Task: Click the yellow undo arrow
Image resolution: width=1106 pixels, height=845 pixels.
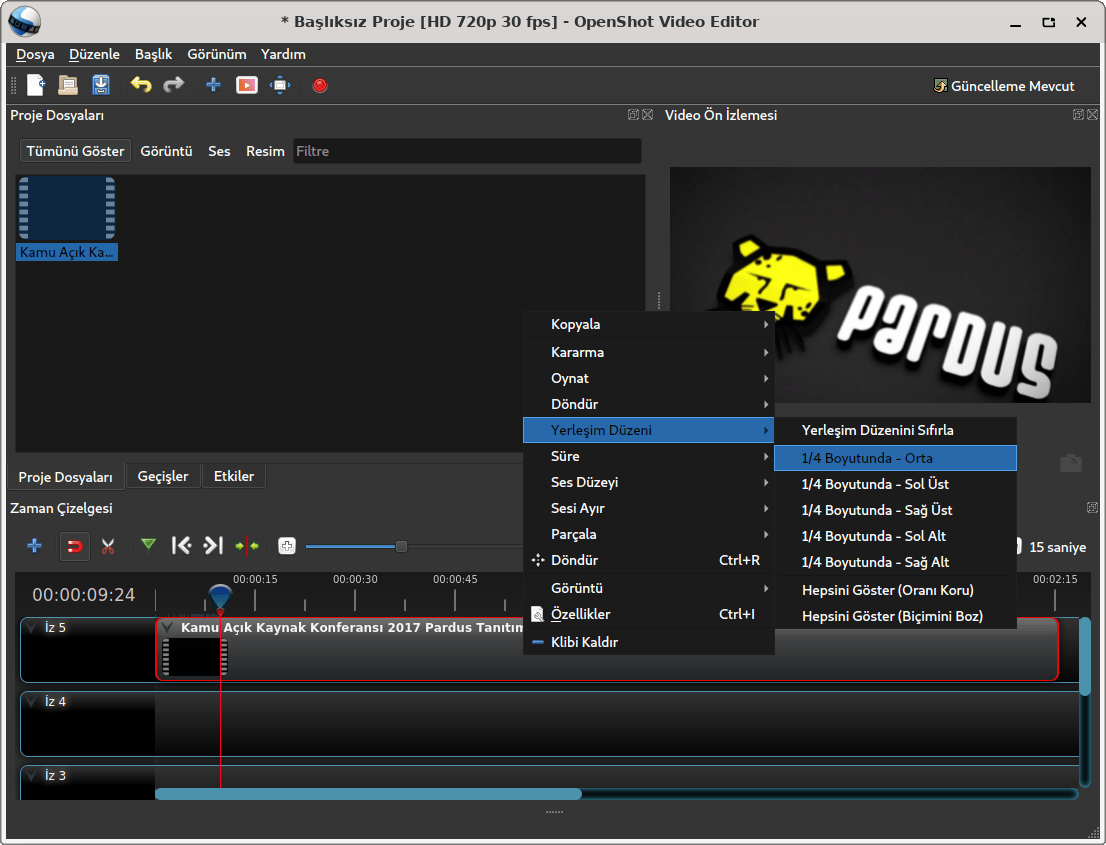Action: (141, 85)
